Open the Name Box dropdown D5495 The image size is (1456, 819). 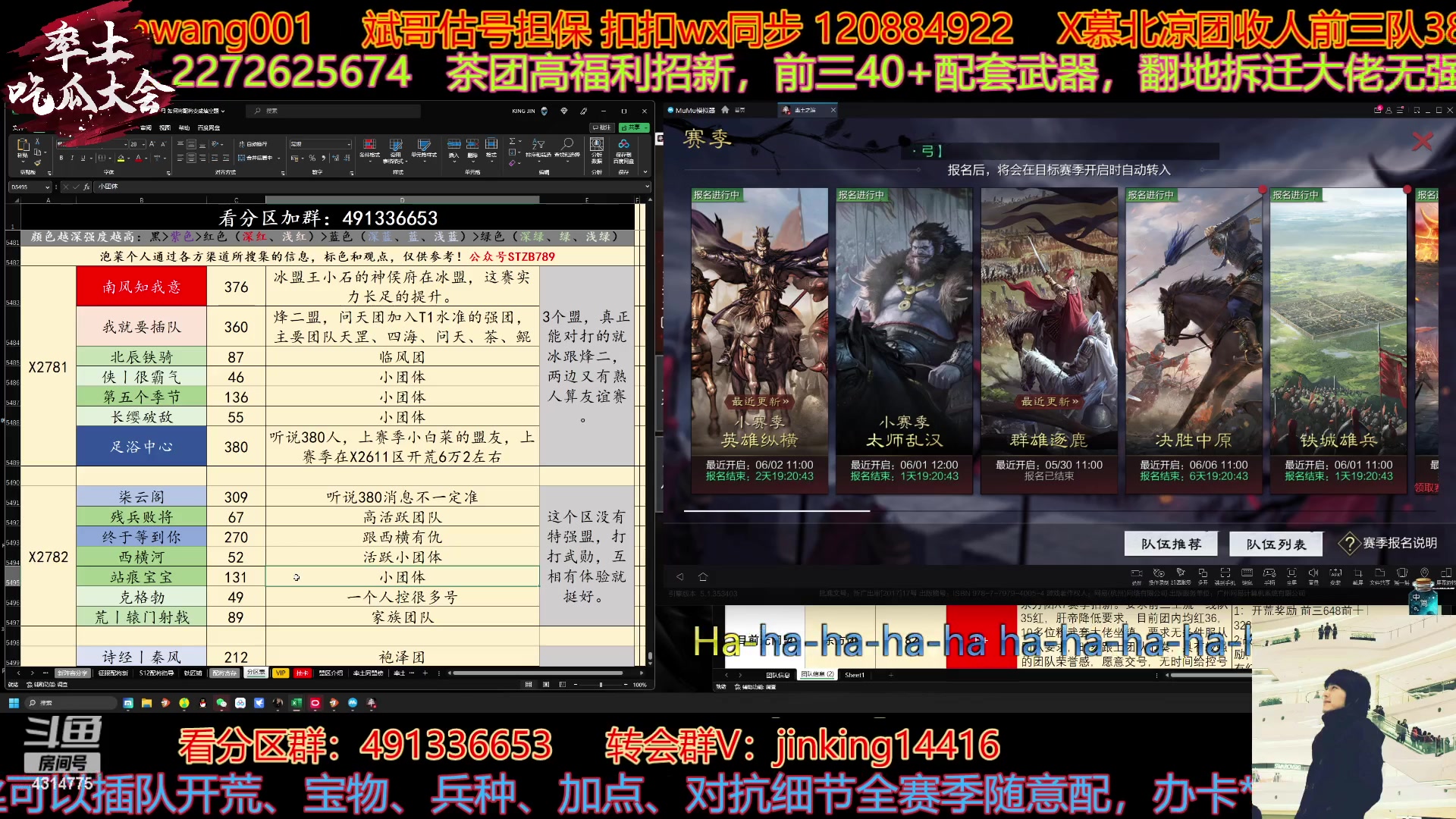tap(47, 187)
